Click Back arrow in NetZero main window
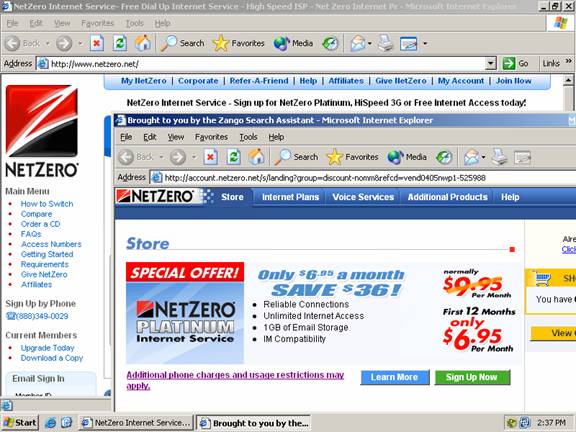 click(x=12, y=43)
